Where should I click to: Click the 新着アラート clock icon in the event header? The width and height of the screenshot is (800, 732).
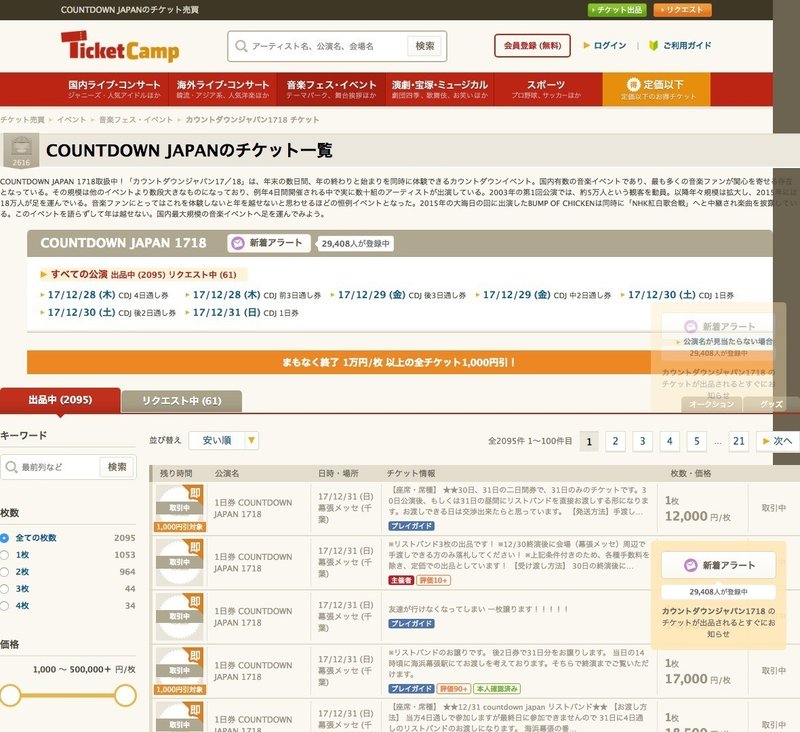click(238, 243)
